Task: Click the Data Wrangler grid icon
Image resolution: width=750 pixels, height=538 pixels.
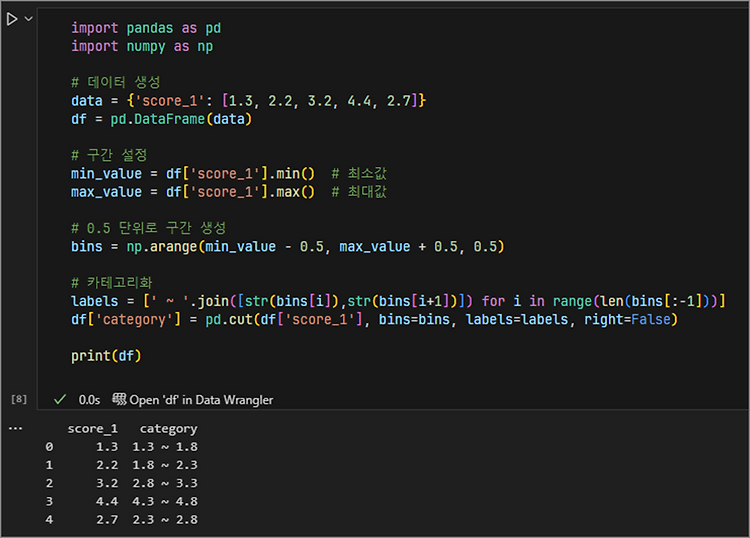Action: tap(119, 399)
